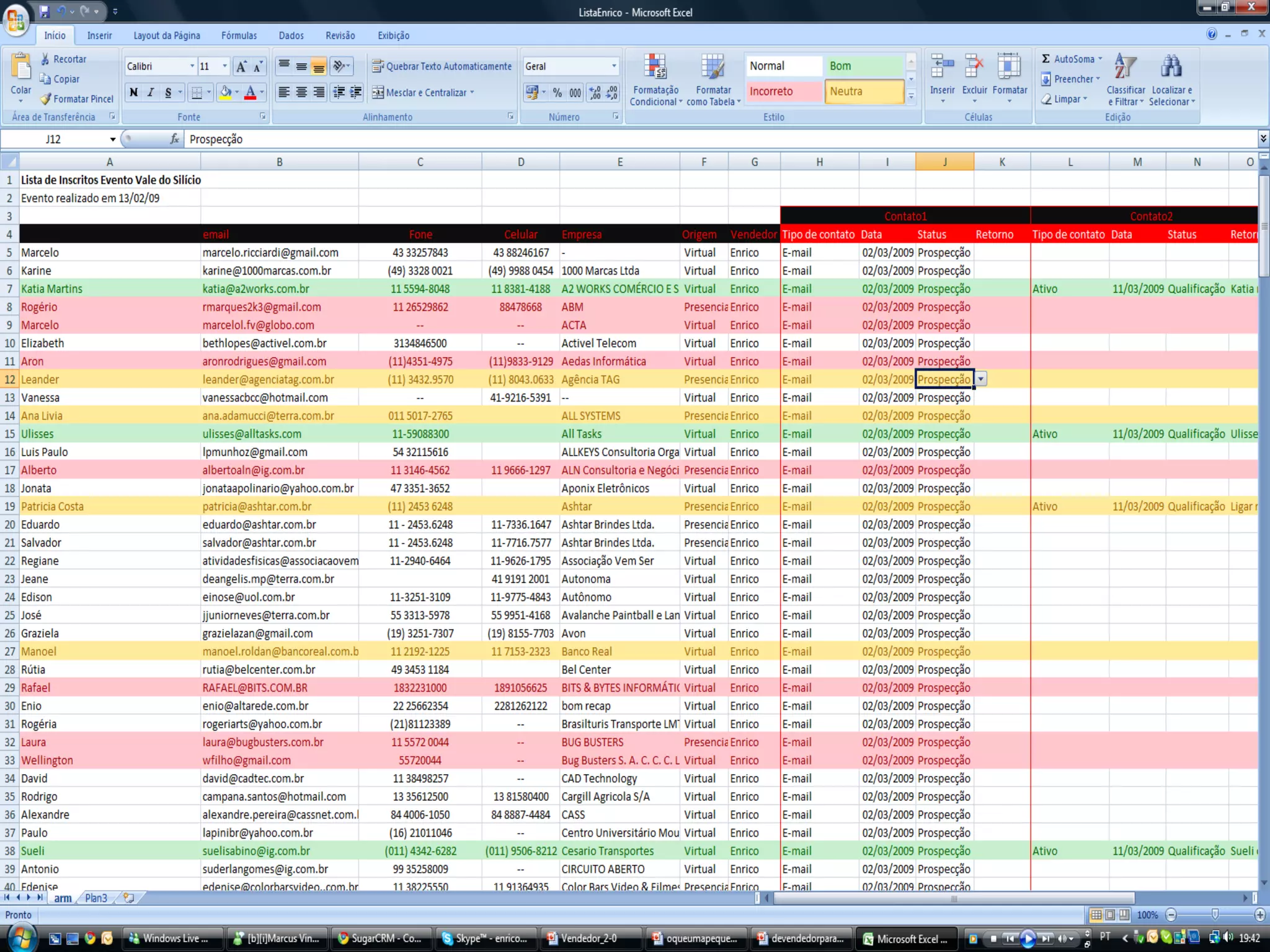1270x952 pixels.
Task: Click the Delete cells icon
Action: coord(974,66)
